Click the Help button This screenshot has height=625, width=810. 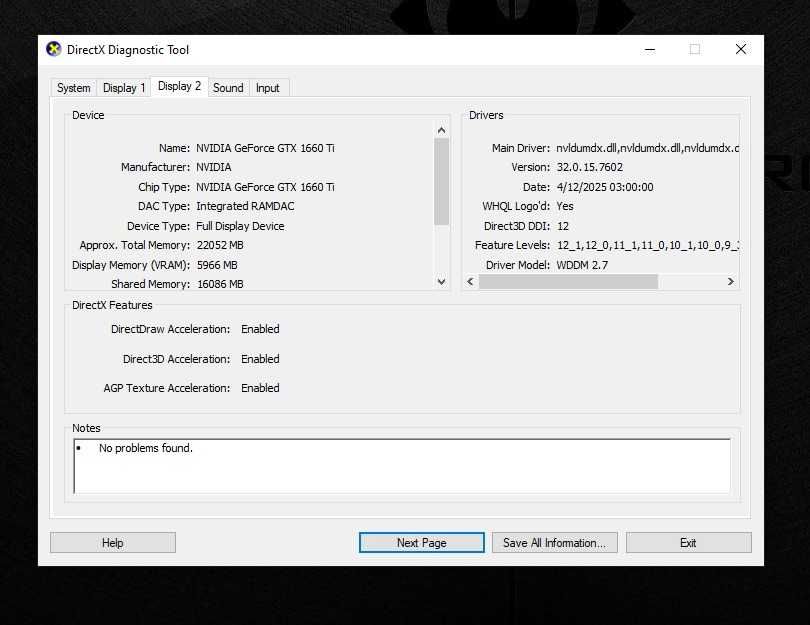[x=113, y=543]
